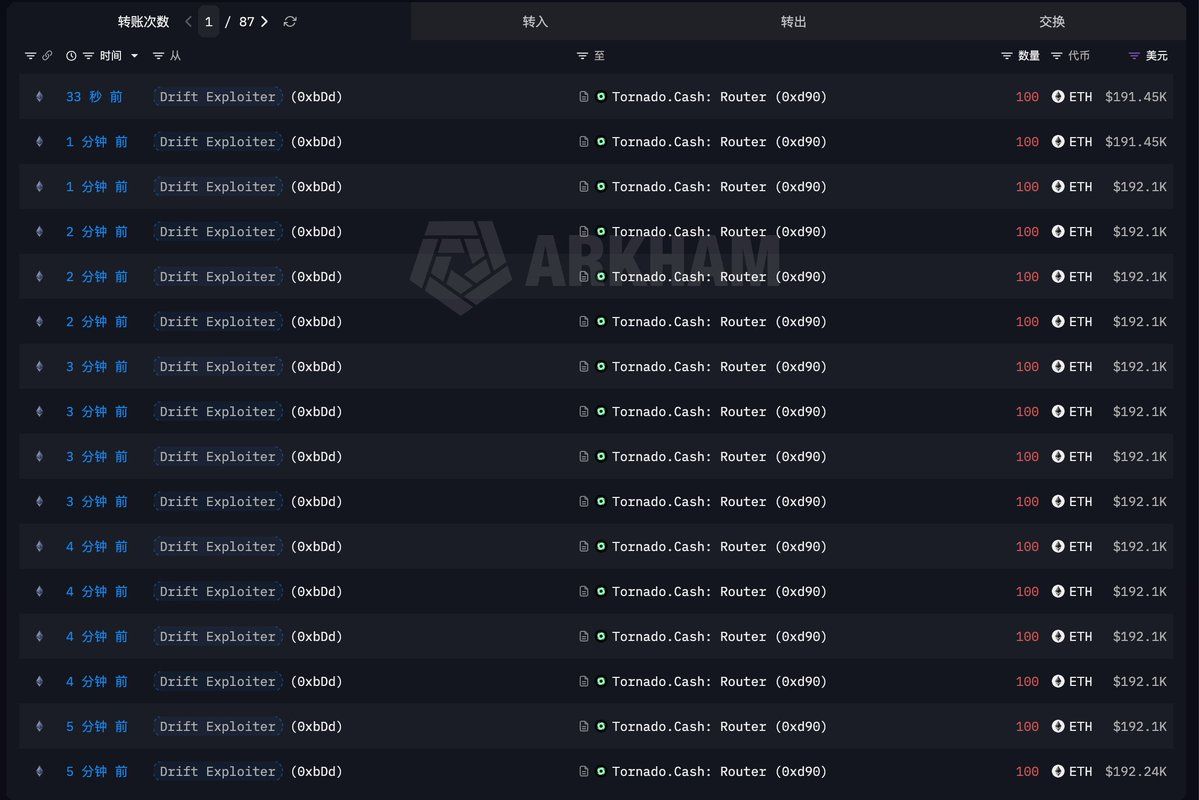Click ETH token icon in 33 秒 前 row
Viewport: 1199px width, 800px height.
pos(1058,96)
